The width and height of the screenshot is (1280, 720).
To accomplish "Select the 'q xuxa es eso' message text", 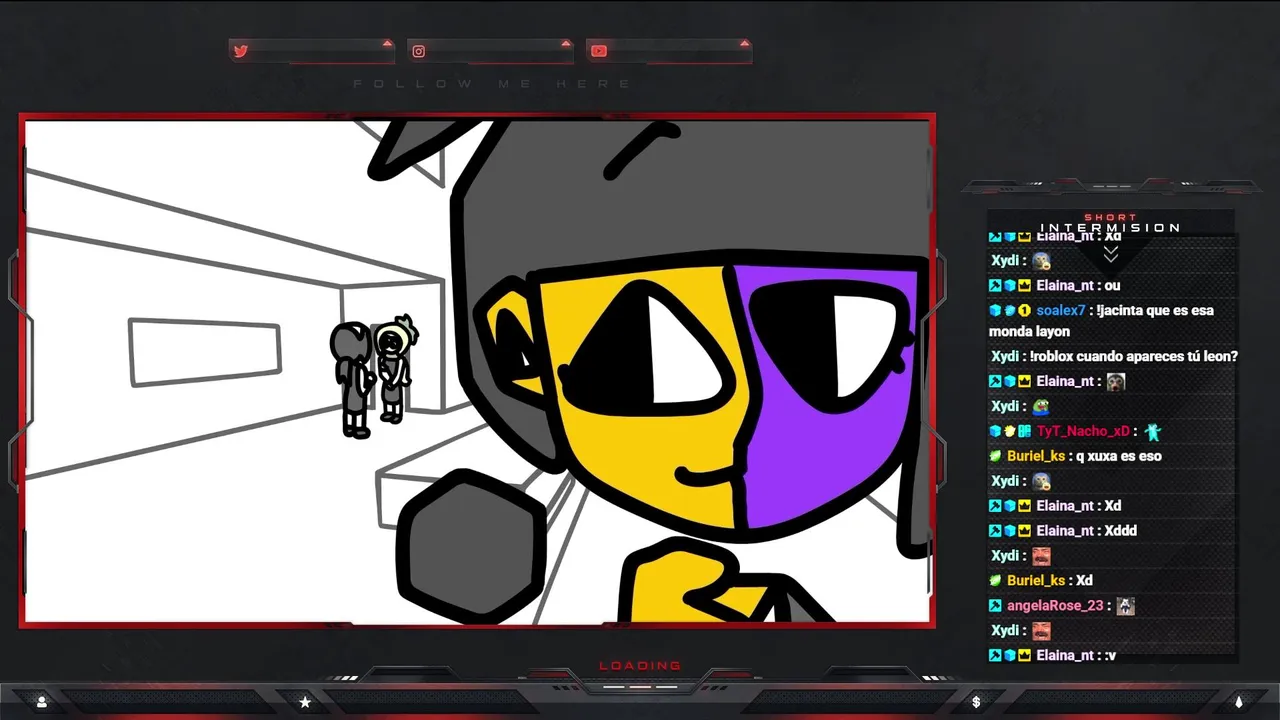I will click(1118, 456).
